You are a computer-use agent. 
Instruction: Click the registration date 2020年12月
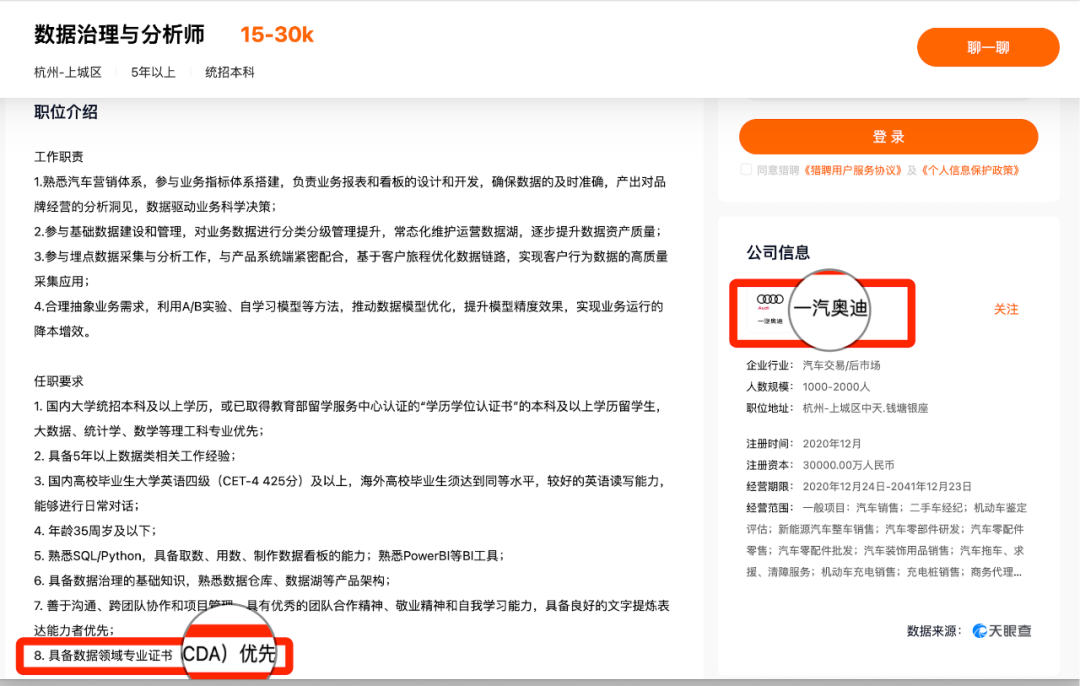coord(832,444)
